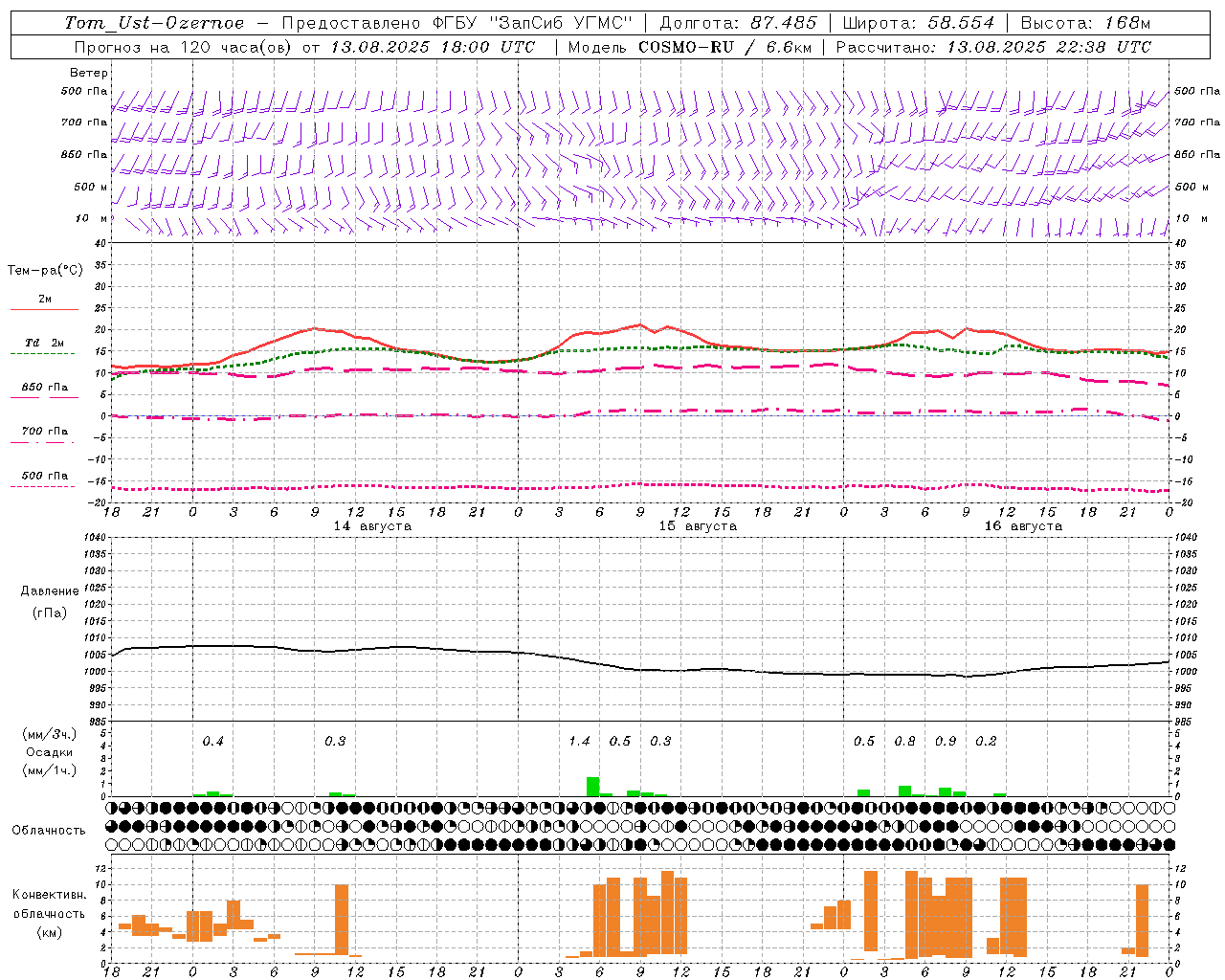Click the 'Td 2м' legend label

(x=45, y=343)
